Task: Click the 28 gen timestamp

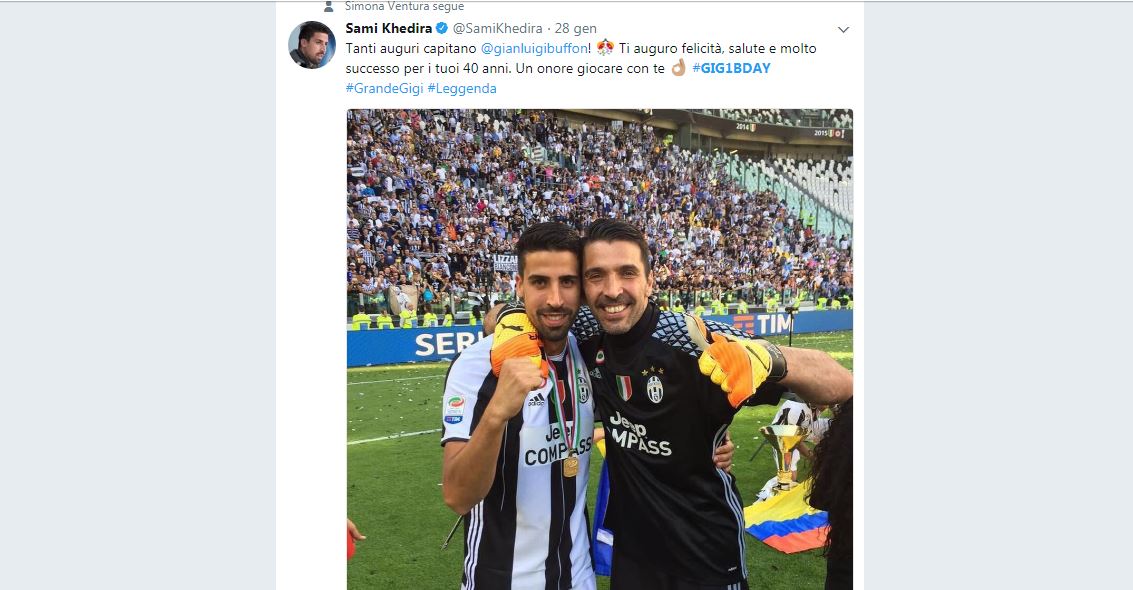Action: [576, 28]
